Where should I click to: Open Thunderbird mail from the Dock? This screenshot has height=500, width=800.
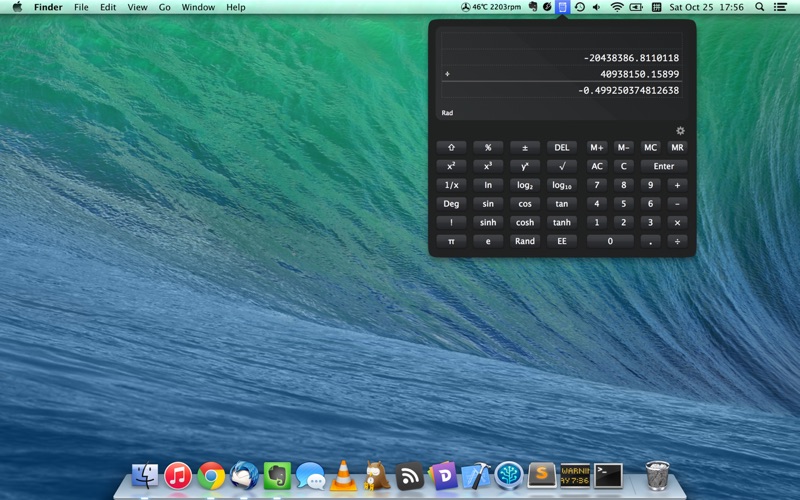coord(244,476)
